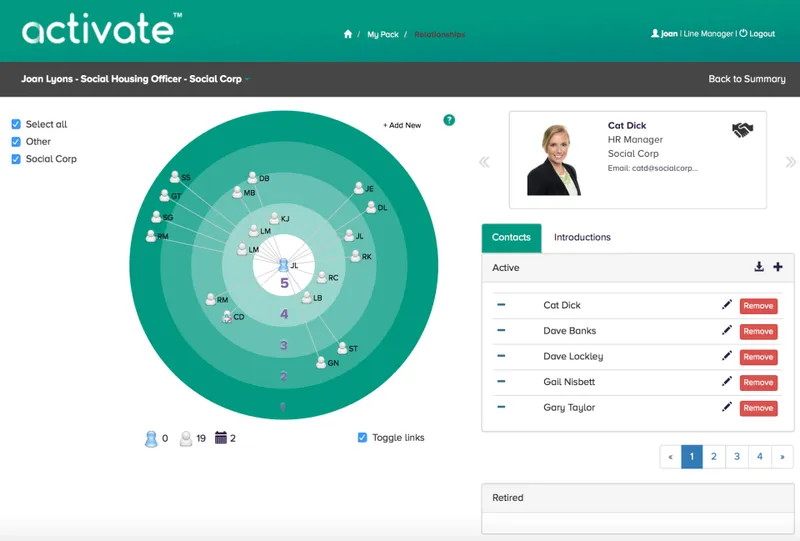The image size is (800, 541).
Task: Select the CD contact node on chart
Action: pos(227,317)
